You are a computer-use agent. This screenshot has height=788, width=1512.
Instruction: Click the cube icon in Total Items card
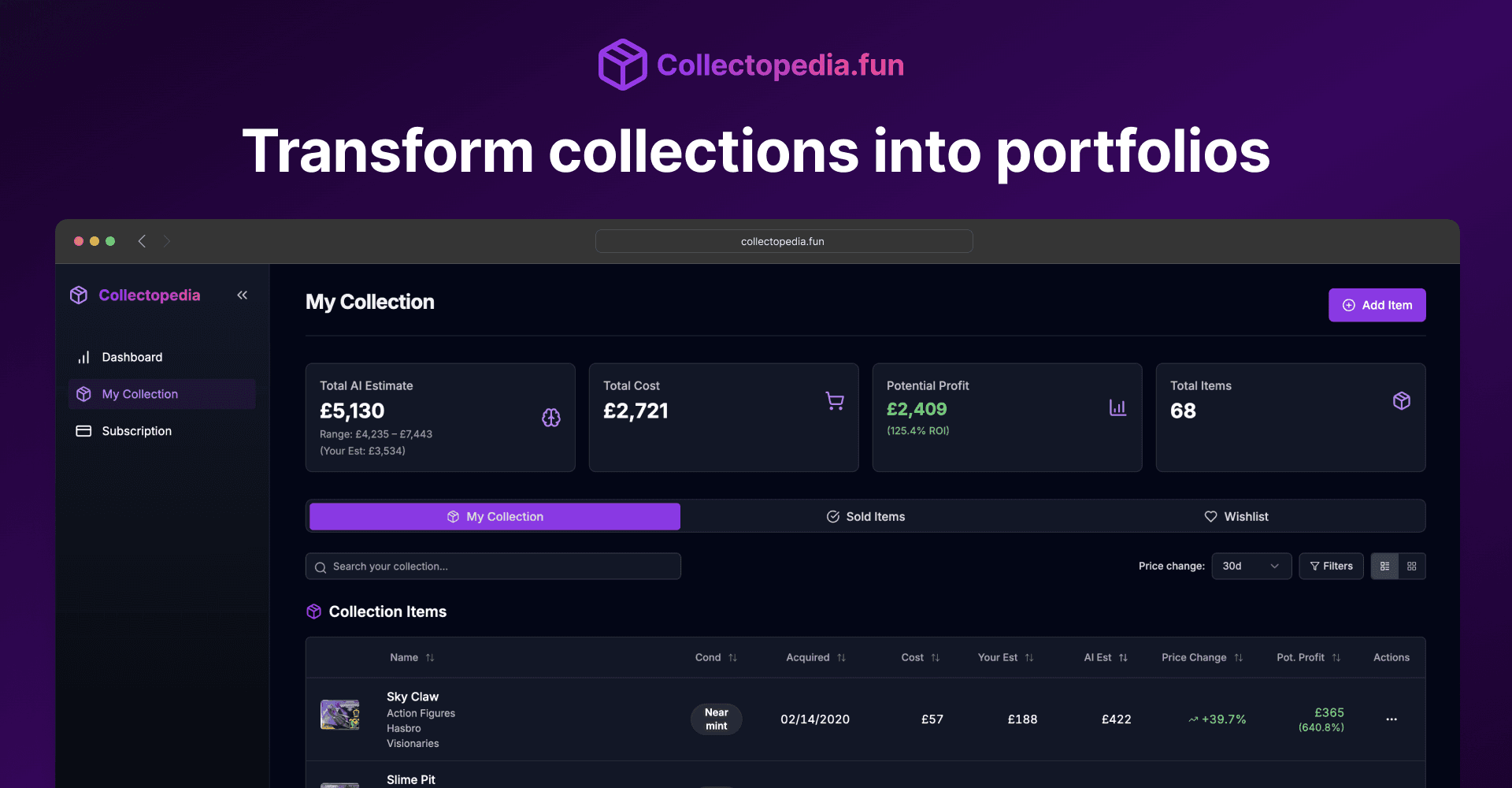(1401, 401)
